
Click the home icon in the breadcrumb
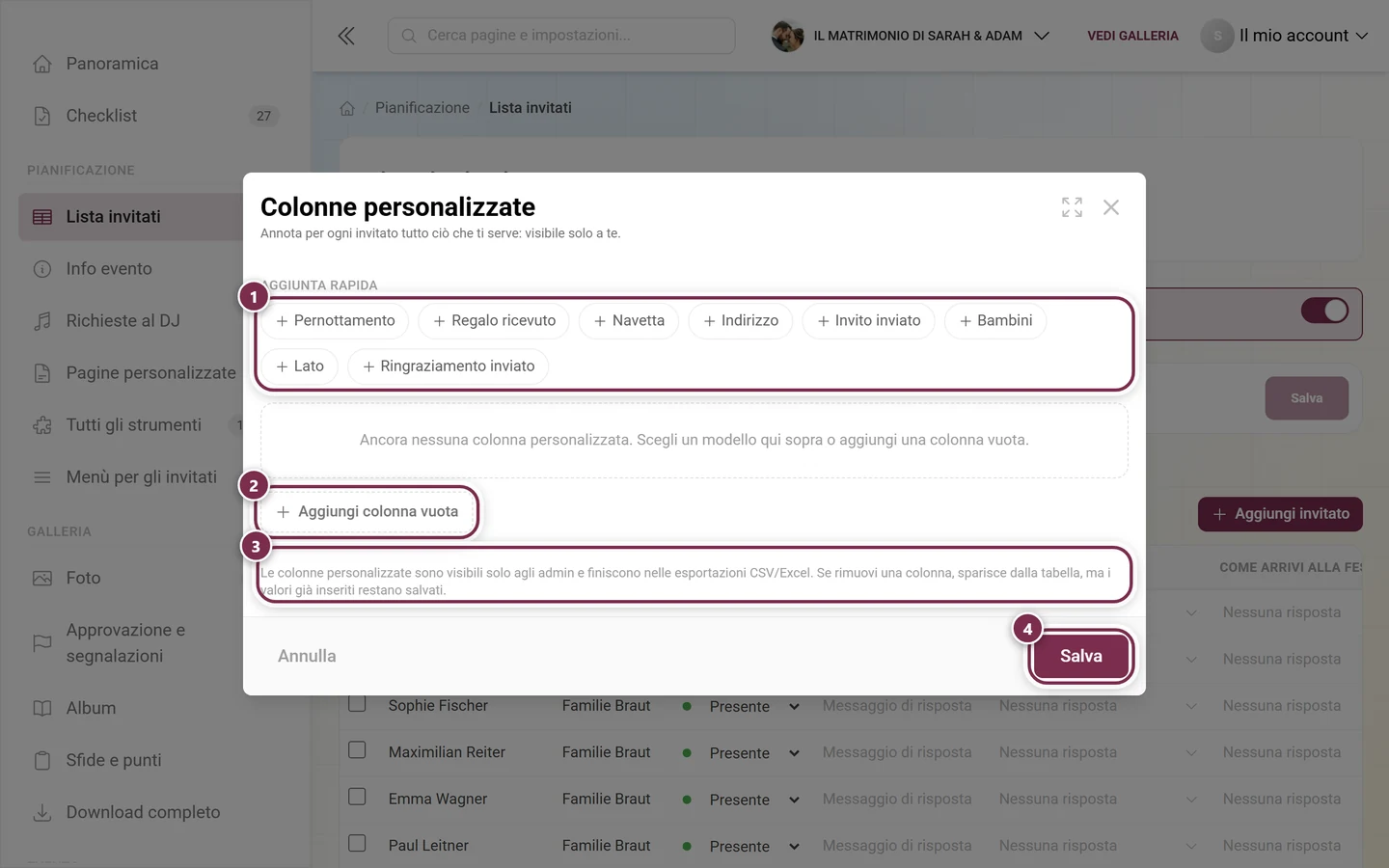347,108
